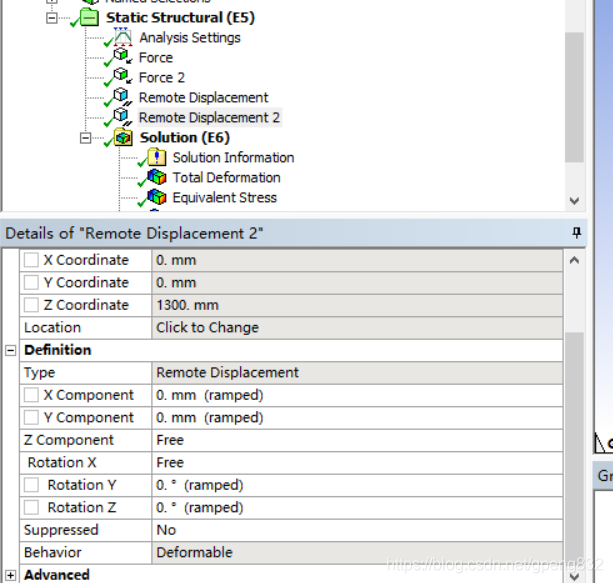Screen dimensions: 613x583
Task: Expand the Advanced section
Action: tap(11, 575)
